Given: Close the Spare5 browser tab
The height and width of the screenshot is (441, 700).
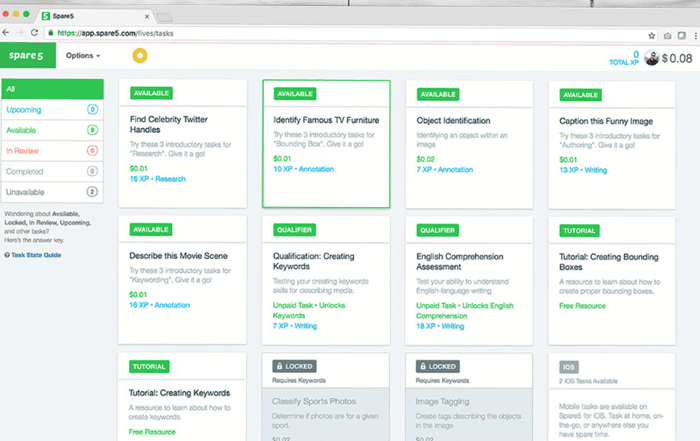Looking at the screenshot, I should 147,17.
